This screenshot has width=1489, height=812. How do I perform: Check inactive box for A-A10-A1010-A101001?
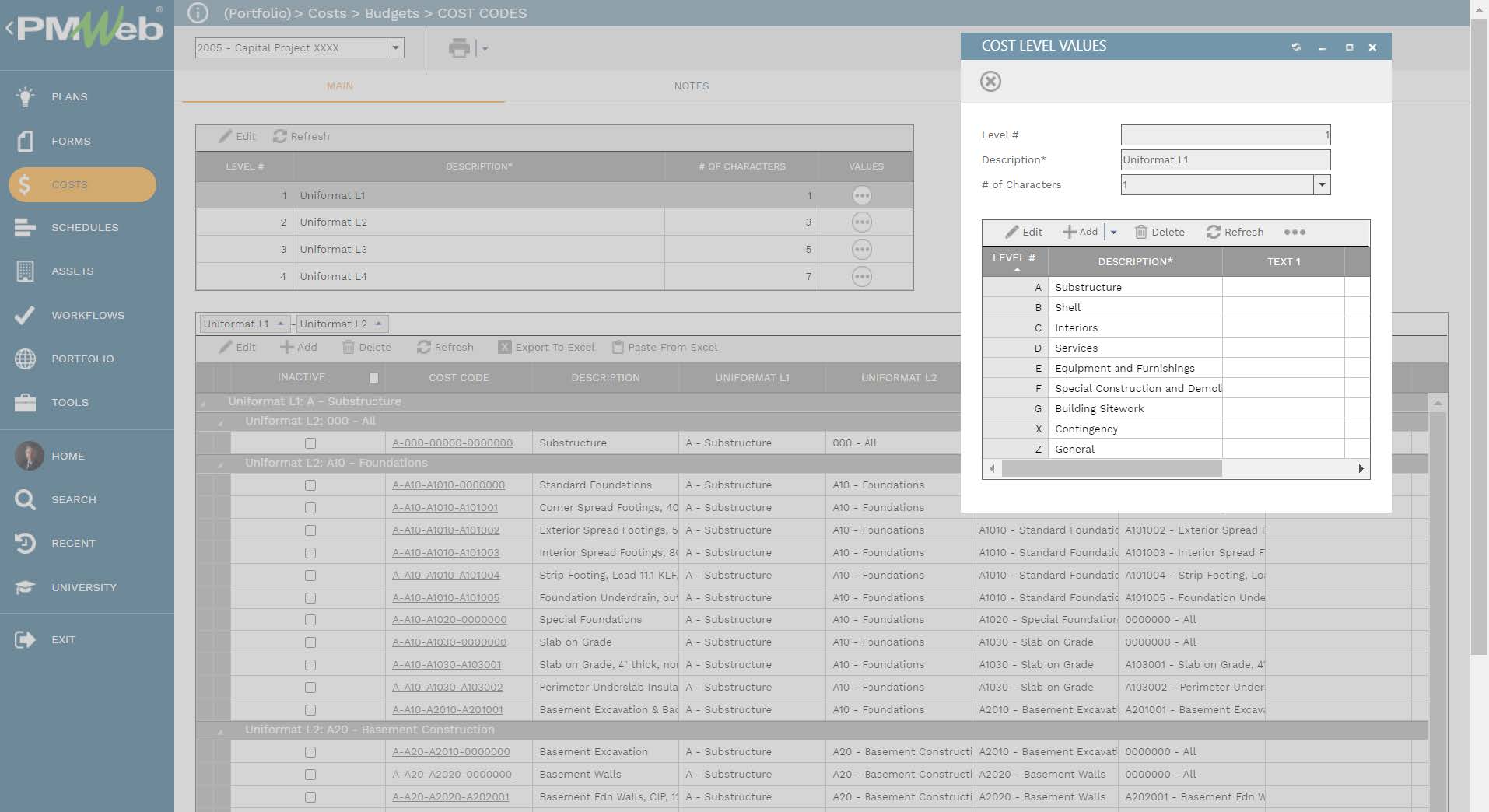[310, 508]
